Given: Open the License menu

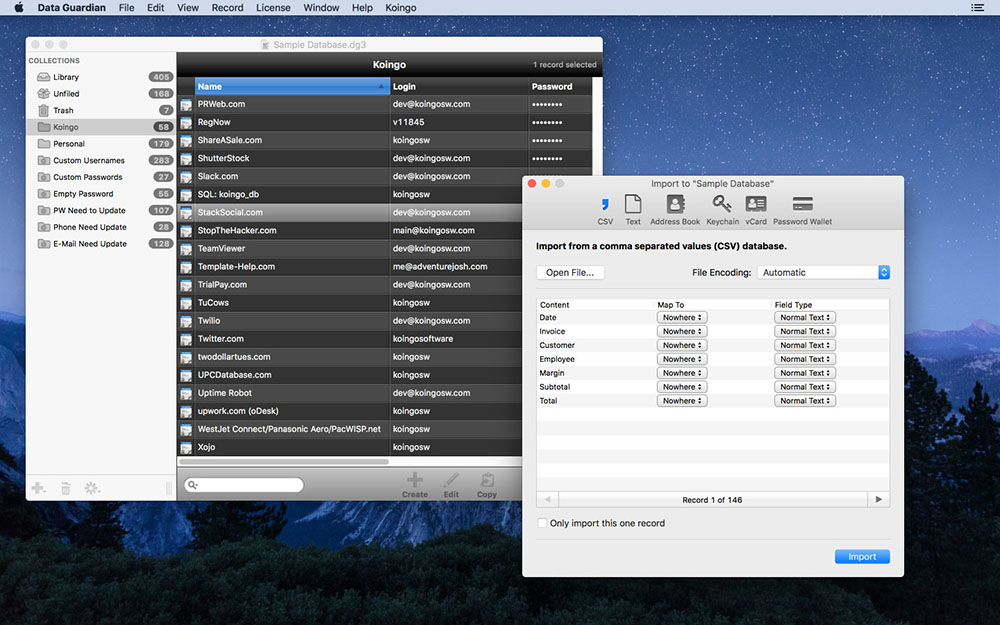Looking at the screenshot, I should click(x=273, y=8).
